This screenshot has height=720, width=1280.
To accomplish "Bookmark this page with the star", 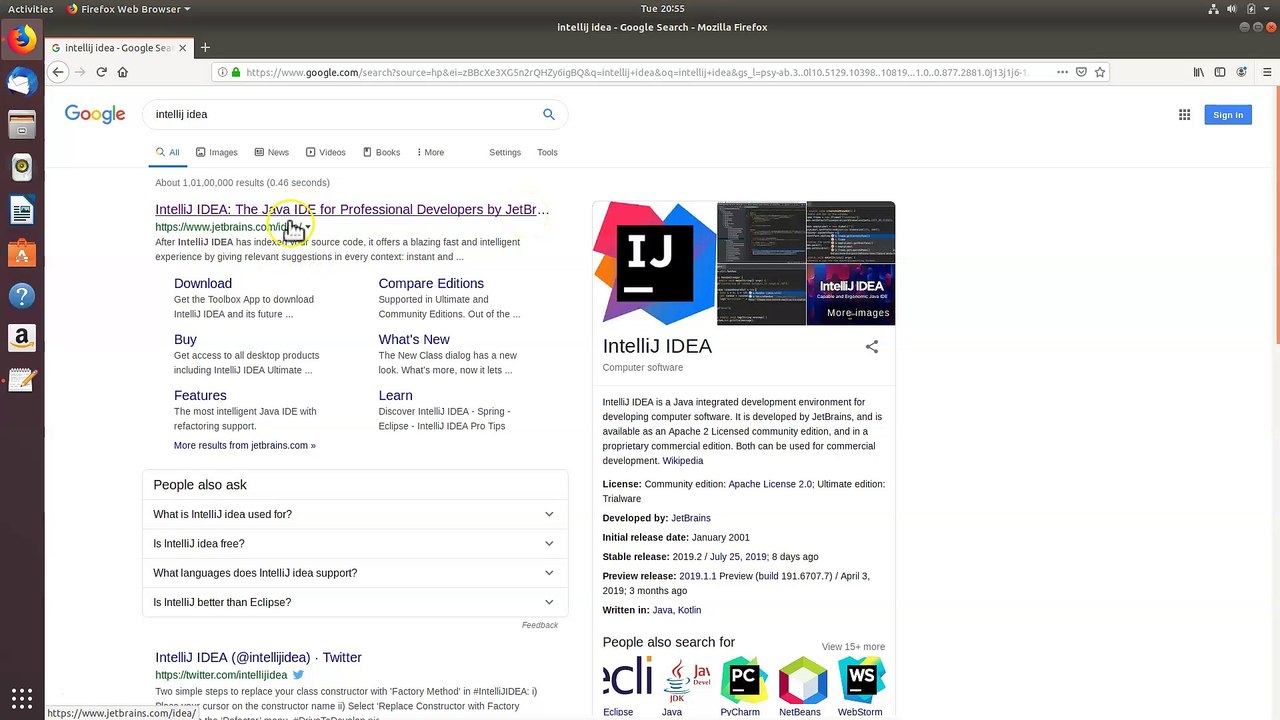I will (x=1100, y=72).
